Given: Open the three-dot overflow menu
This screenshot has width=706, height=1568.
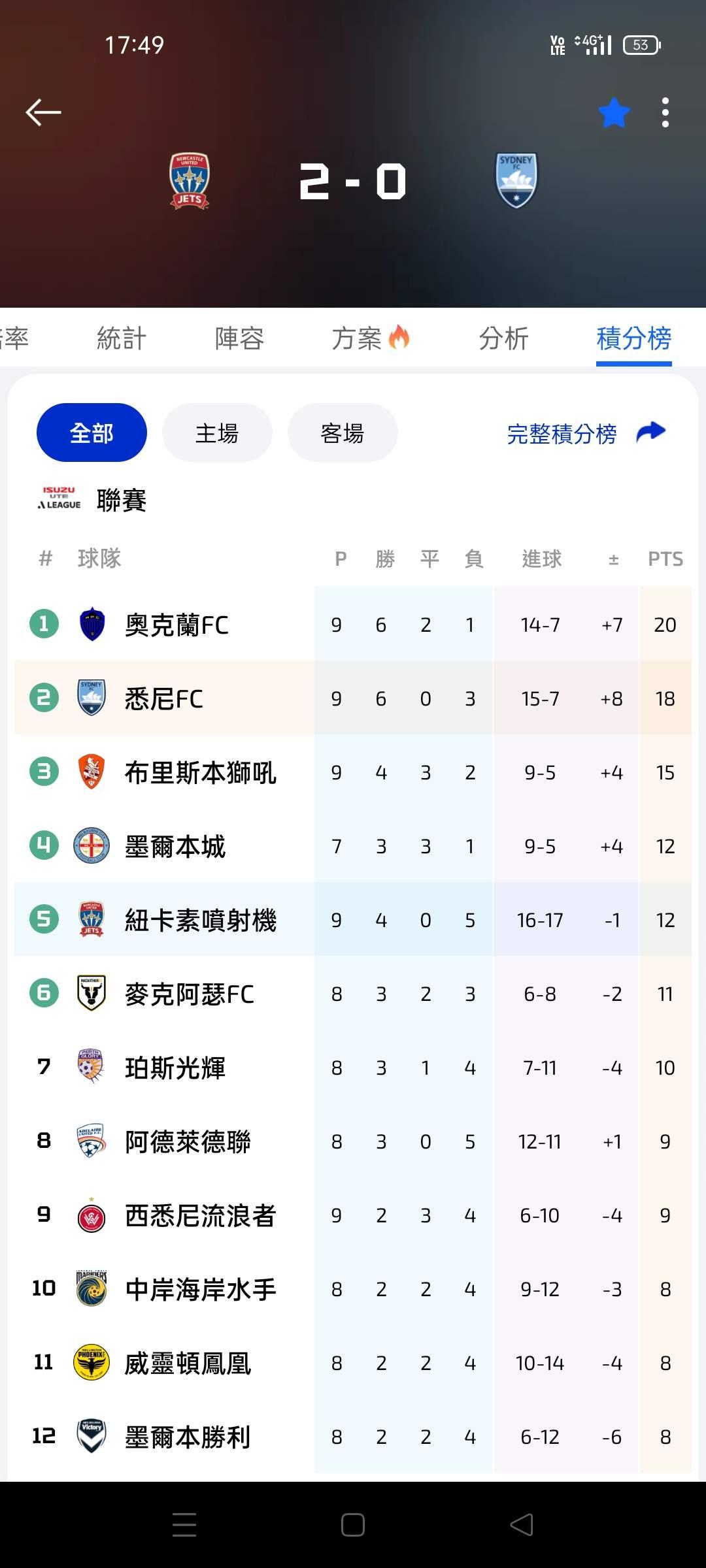Looking at the screenshot, I should click(665, 113).
